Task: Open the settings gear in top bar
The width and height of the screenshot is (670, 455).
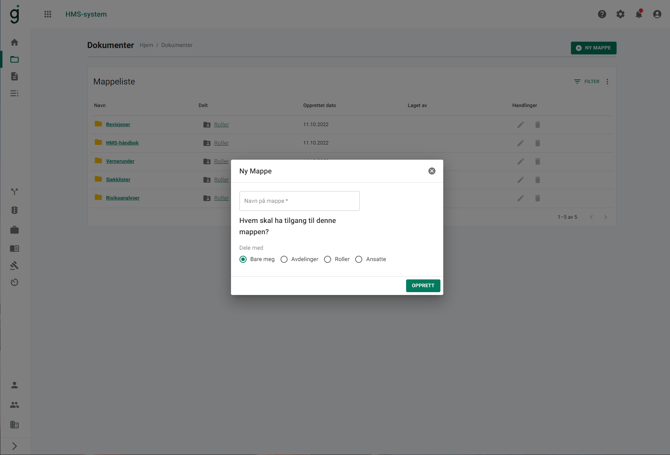Action: click(620, 14)
